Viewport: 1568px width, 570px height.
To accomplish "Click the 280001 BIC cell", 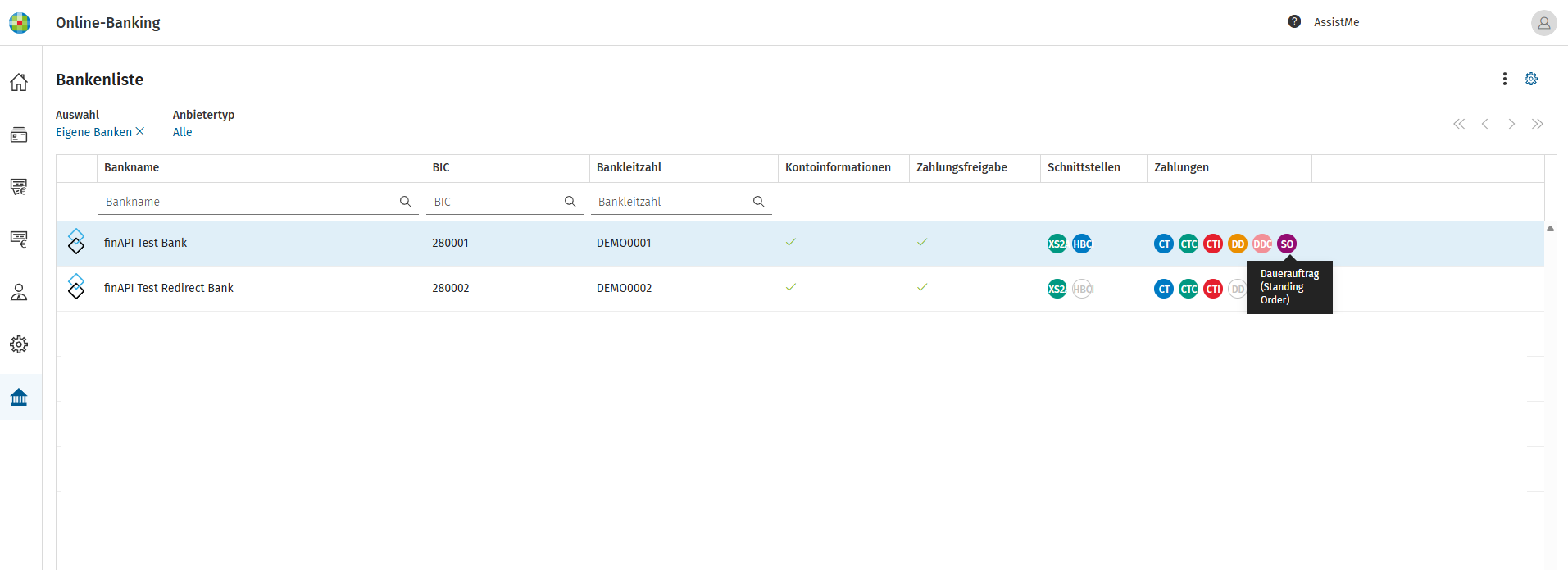I will pos(450,243).
